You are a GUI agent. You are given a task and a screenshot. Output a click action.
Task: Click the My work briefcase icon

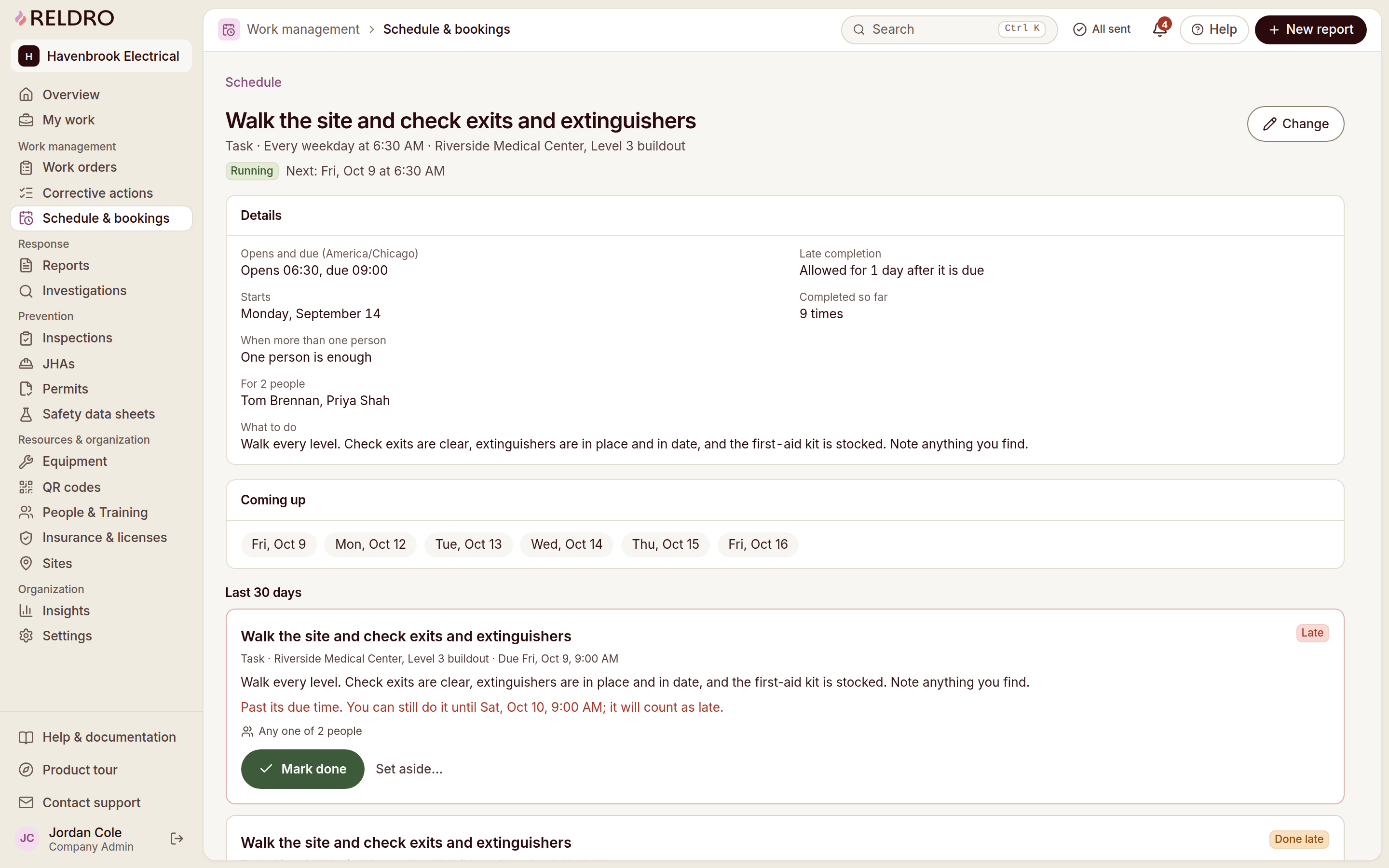(x=26, y=120)
